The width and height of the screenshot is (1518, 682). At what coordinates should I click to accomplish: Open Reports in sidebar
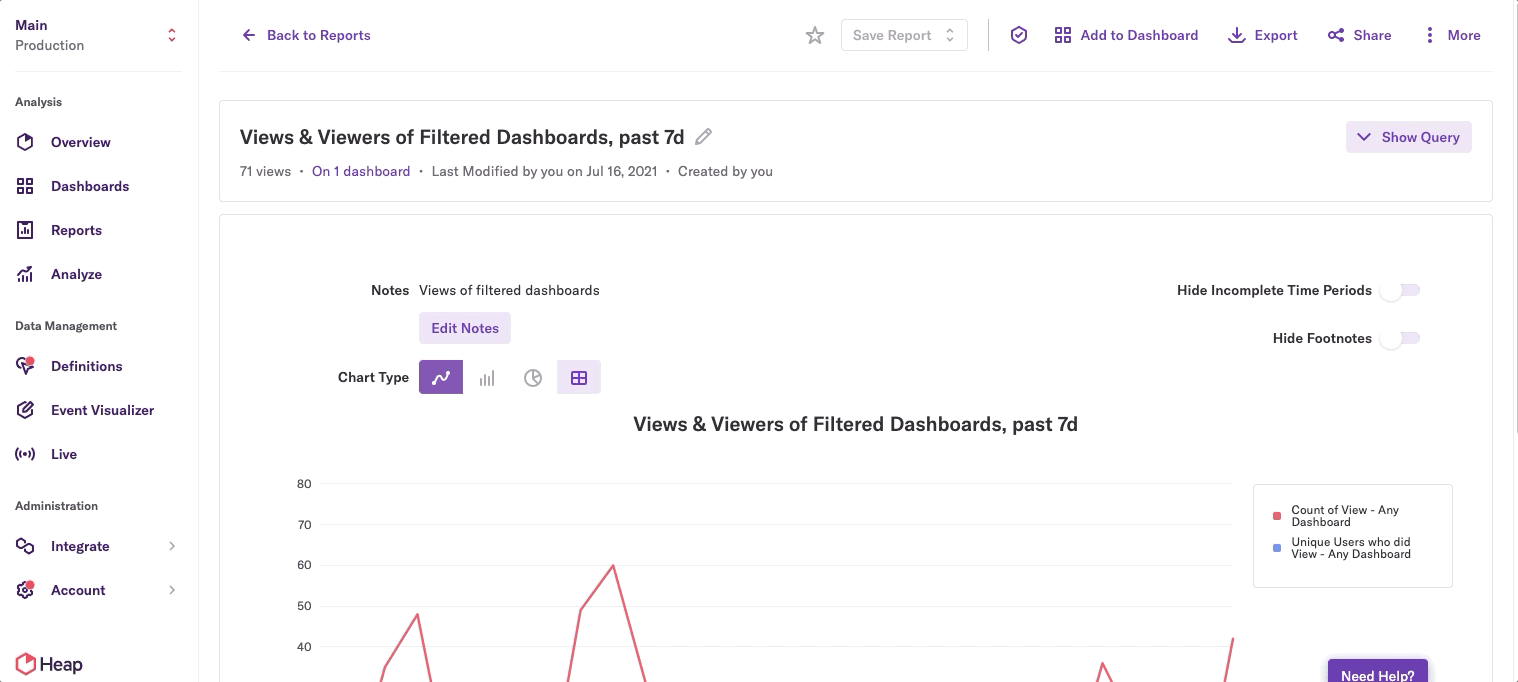click(77, 230)
